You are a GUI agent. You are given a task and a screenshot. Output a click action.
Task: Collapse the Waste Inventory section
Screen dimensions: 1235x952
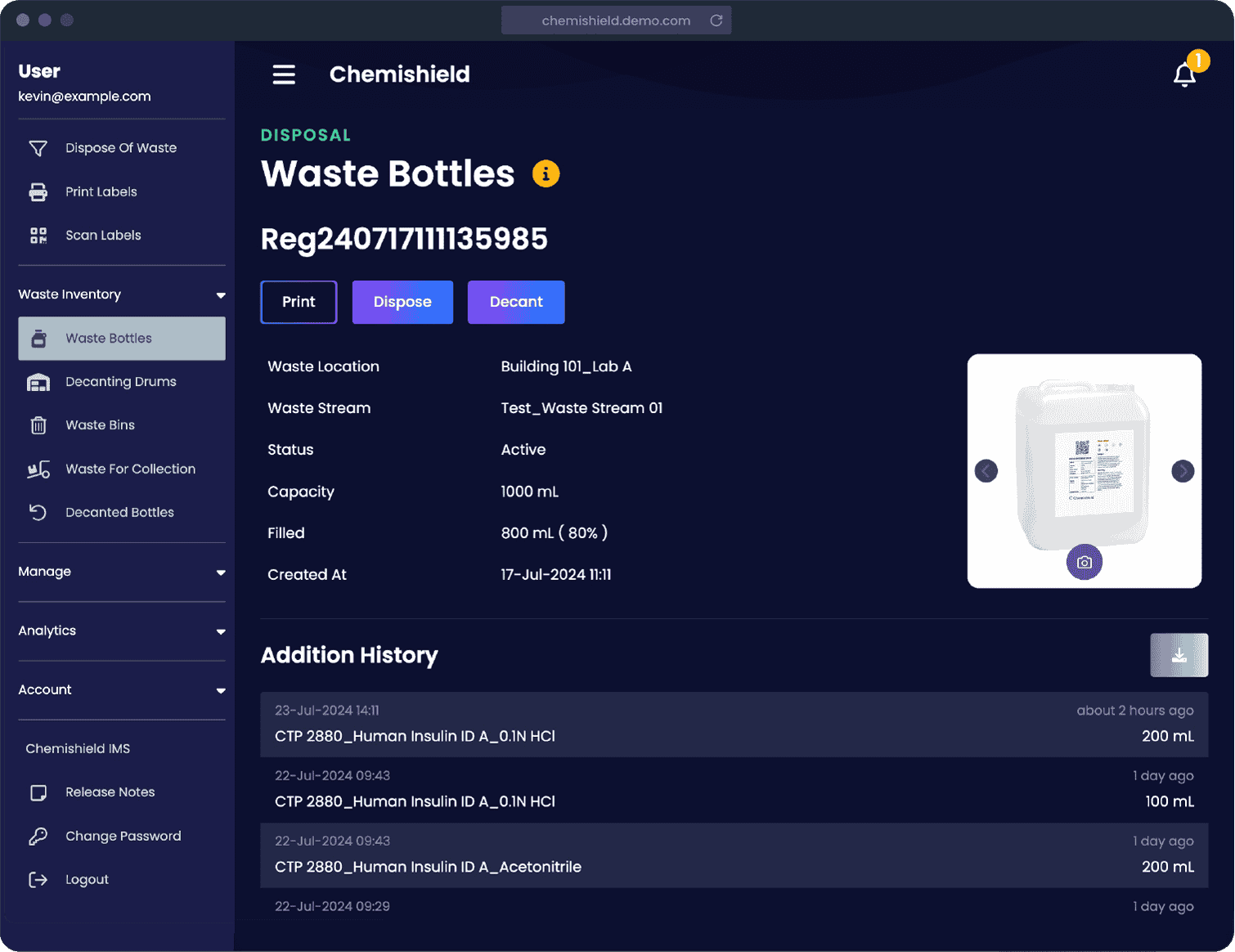pyautogui.click(x=122, y=294)
